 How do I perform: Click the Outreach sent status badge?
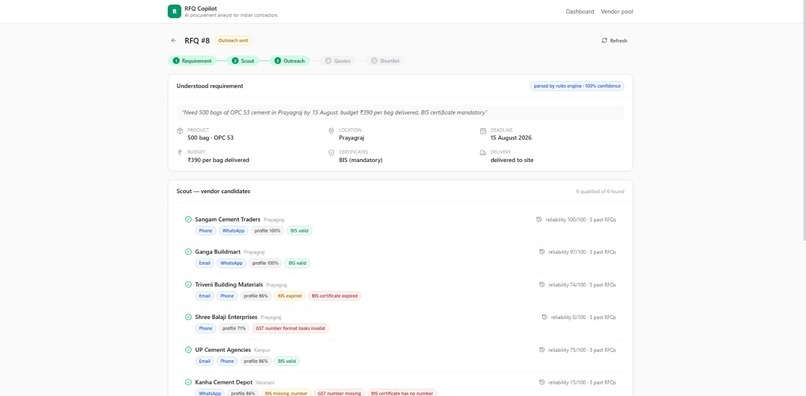tap(233, 41)
